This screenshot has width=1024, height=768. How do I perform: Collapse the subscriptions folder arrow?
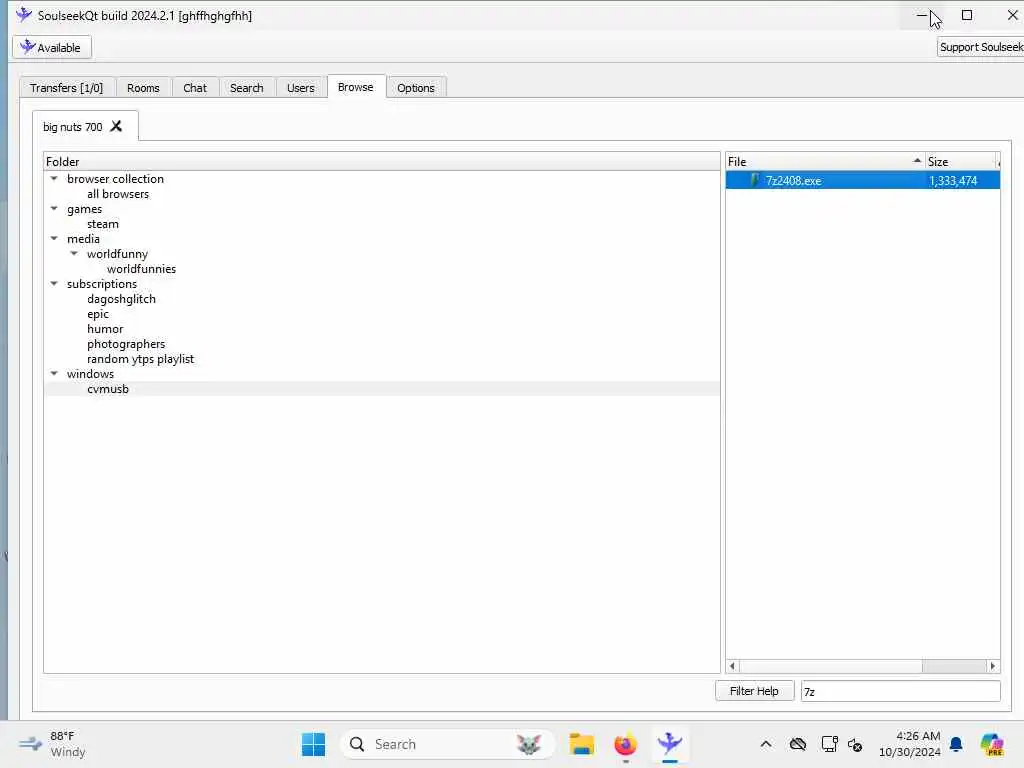54,283
